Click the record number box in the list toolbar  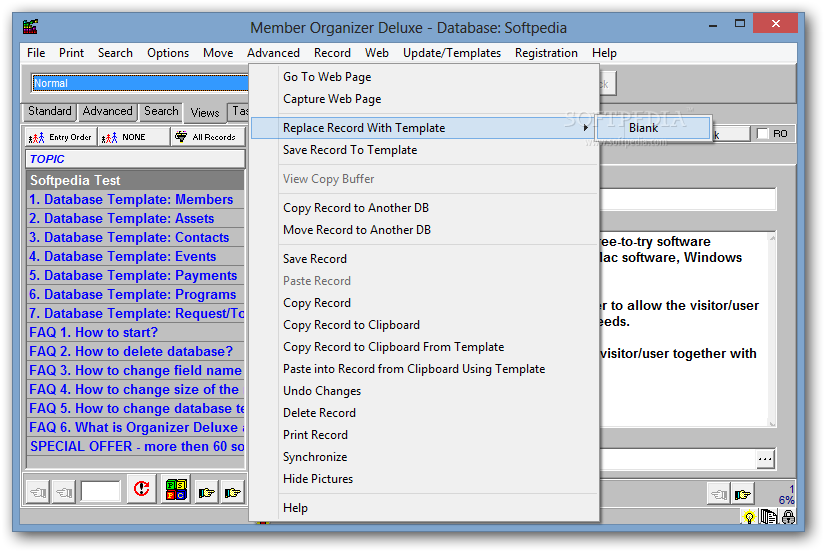point(100,491)
